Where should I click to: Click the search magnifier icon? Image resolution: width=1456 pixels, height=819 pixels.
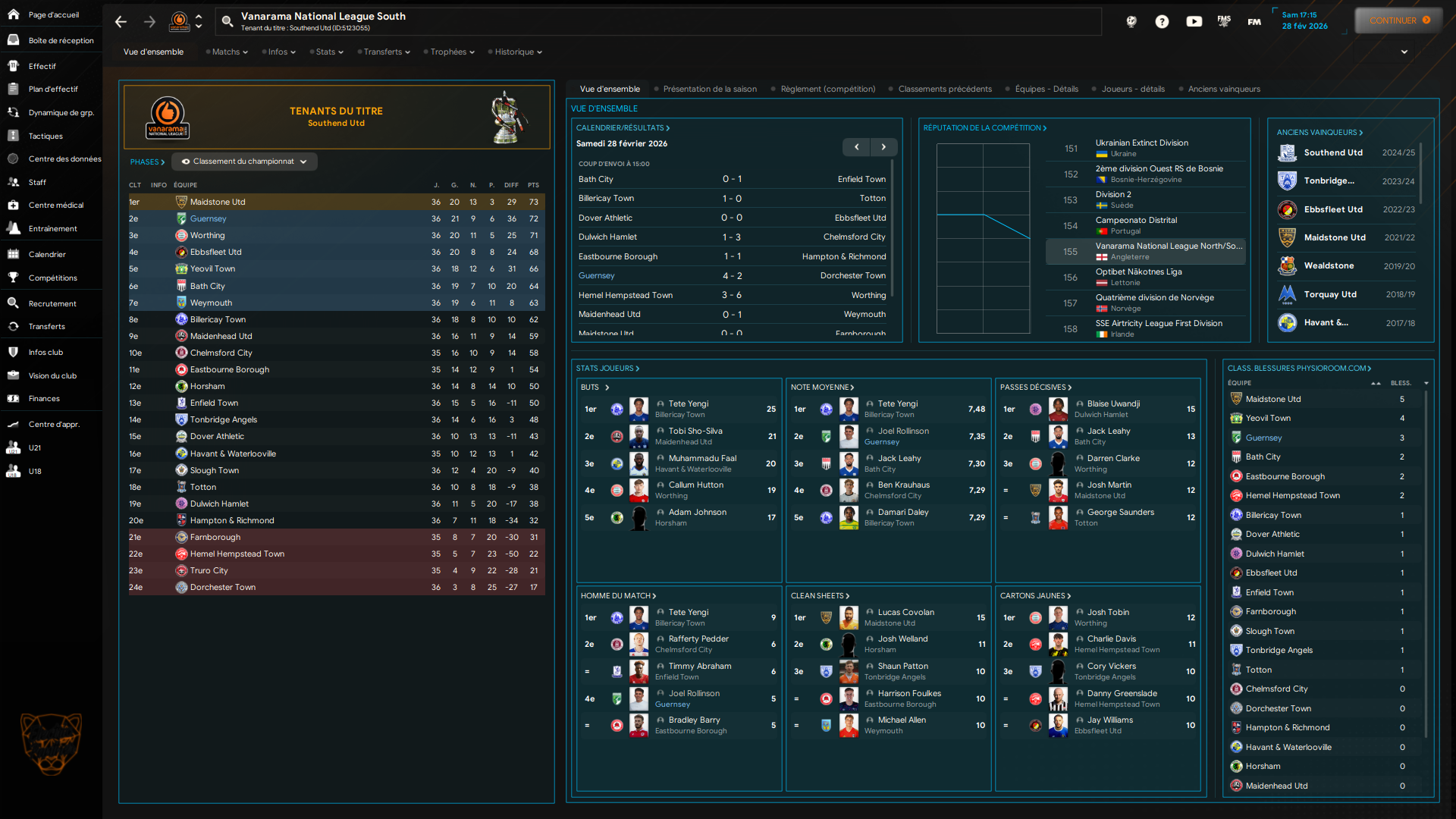[227, 22]
